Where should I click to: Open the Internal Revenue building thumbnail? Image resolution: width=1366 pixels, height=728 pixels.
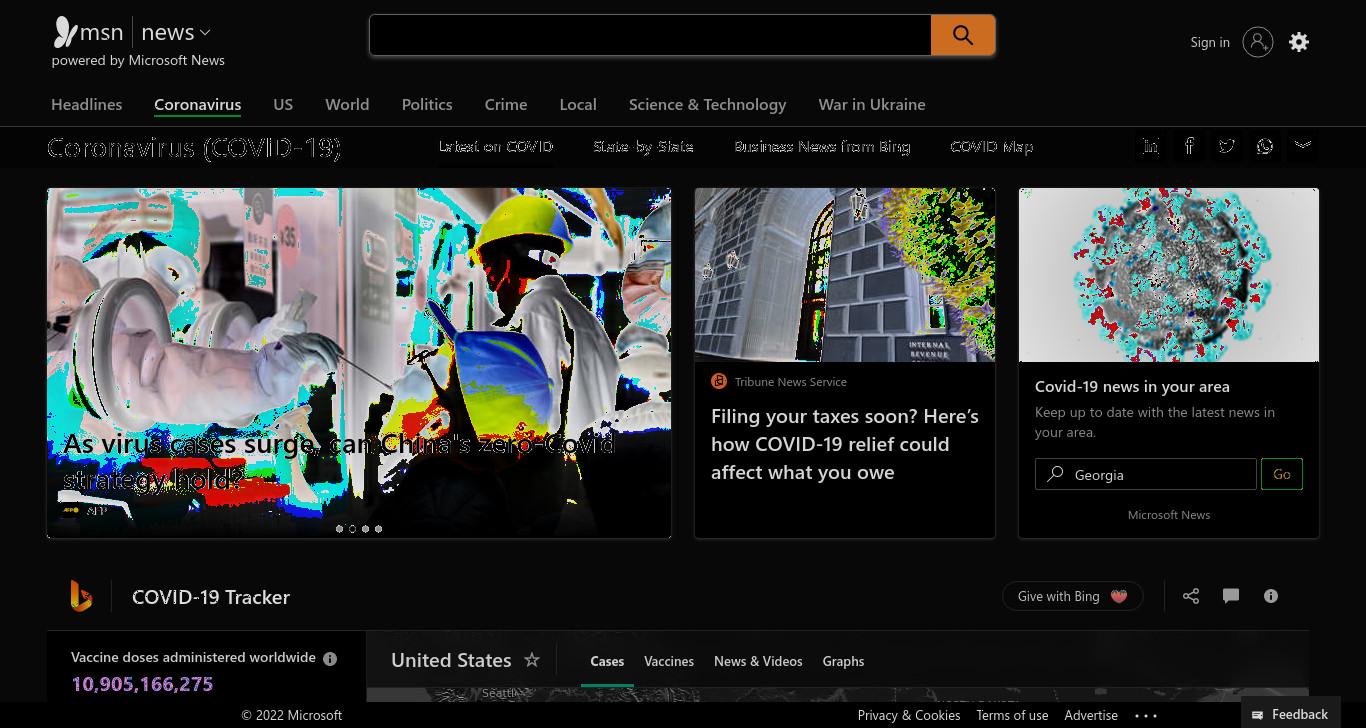click(845, 275)
